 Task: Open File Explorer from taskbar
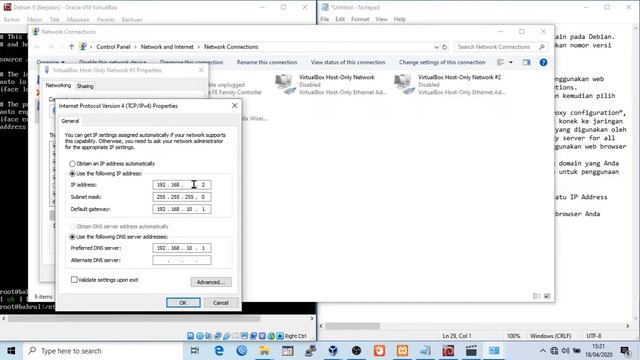(x=264, y=351)
